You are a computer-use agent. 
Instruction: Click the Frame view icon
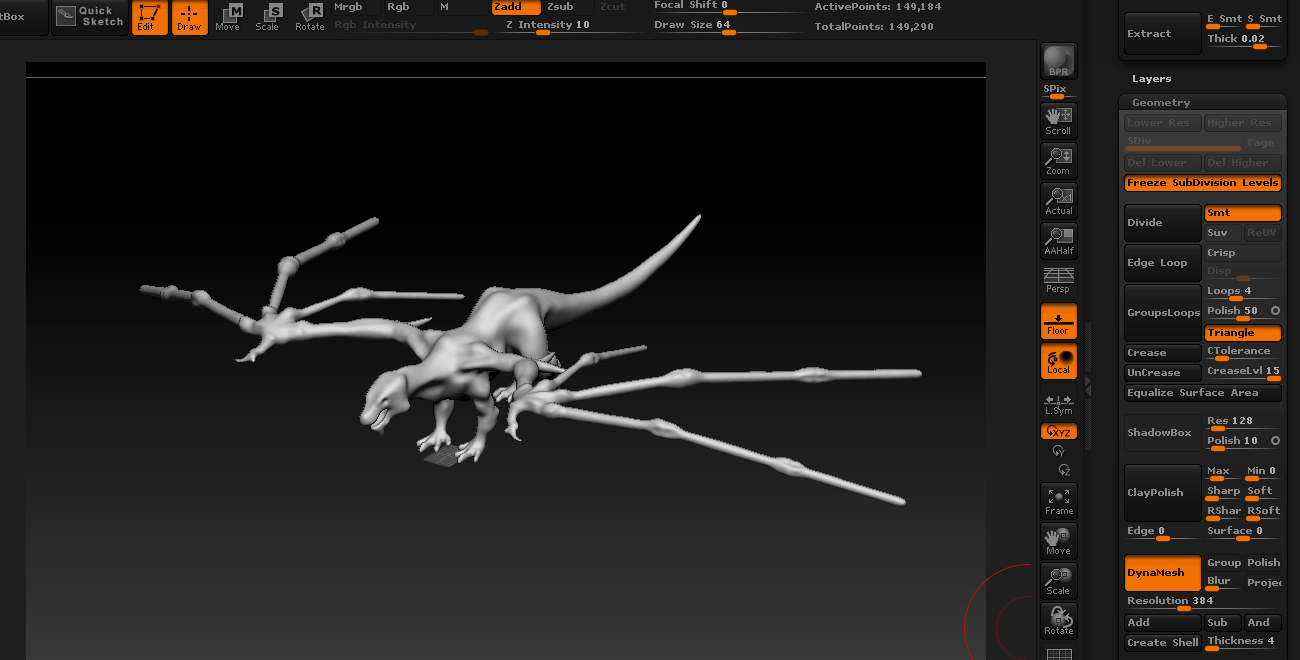point(1058,500)
